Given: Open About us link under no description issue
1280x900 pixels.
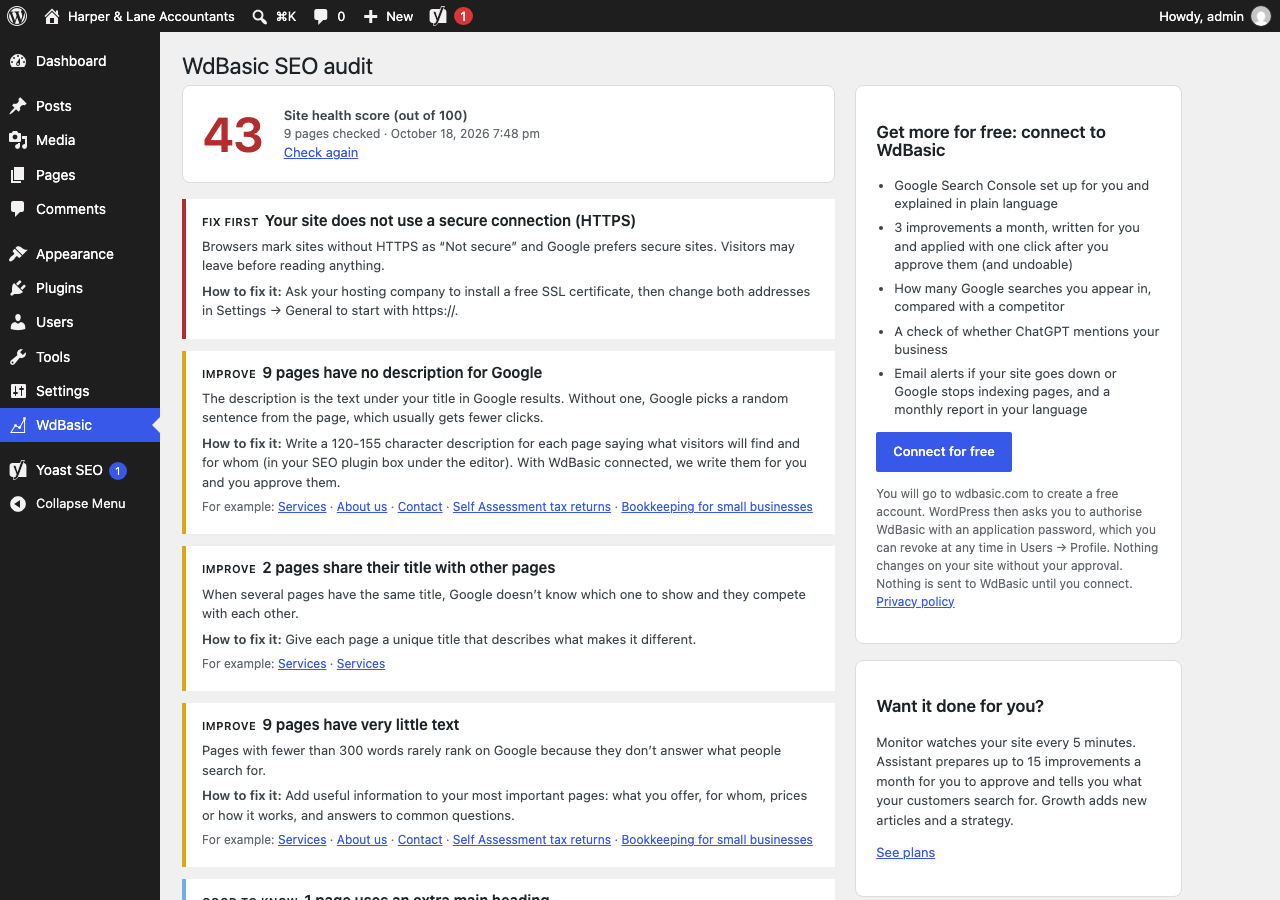Looking at the screenshot, I should pos(362,507).
